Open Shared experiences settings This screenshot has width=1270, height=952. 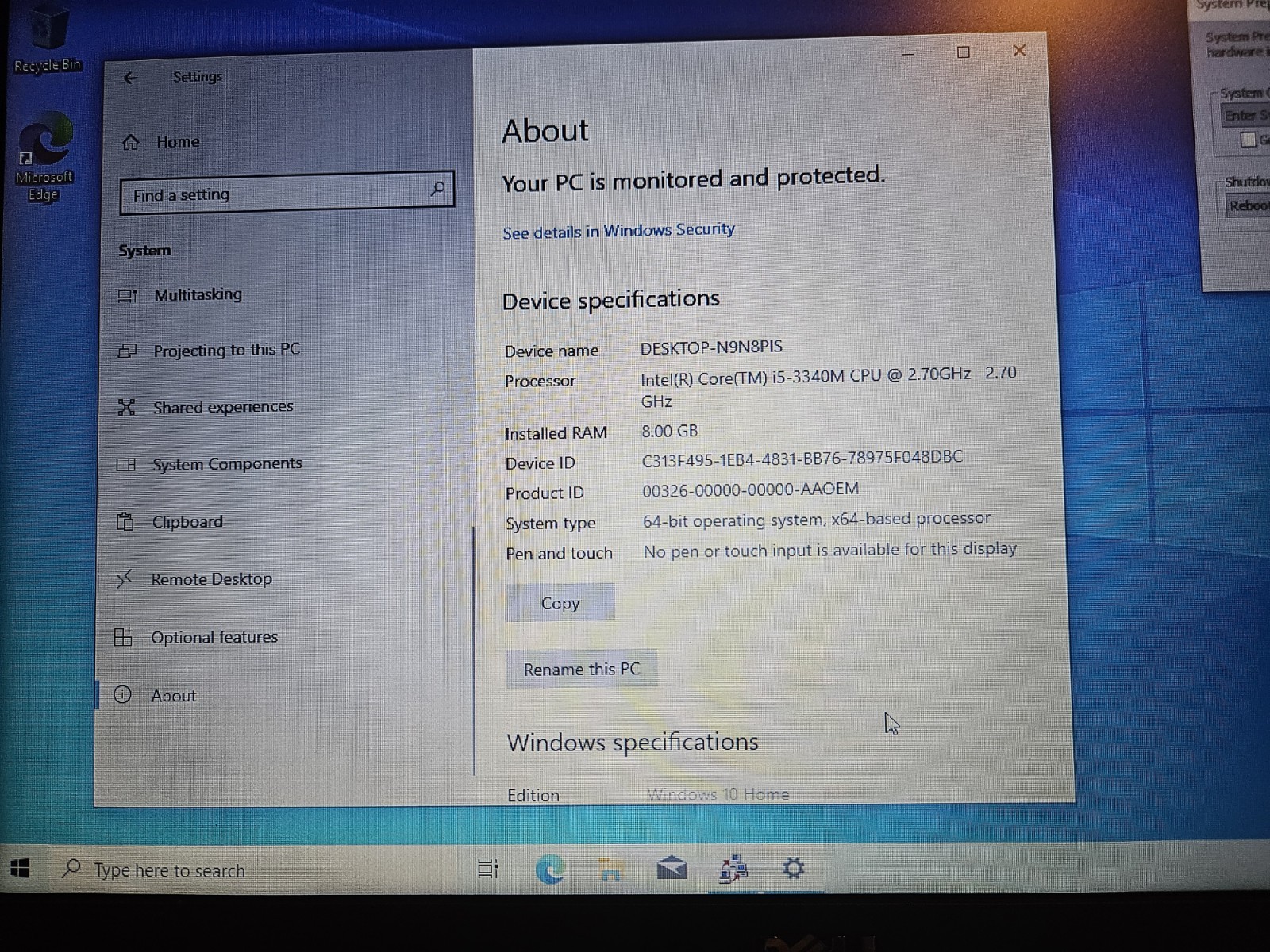coord(223,407)
